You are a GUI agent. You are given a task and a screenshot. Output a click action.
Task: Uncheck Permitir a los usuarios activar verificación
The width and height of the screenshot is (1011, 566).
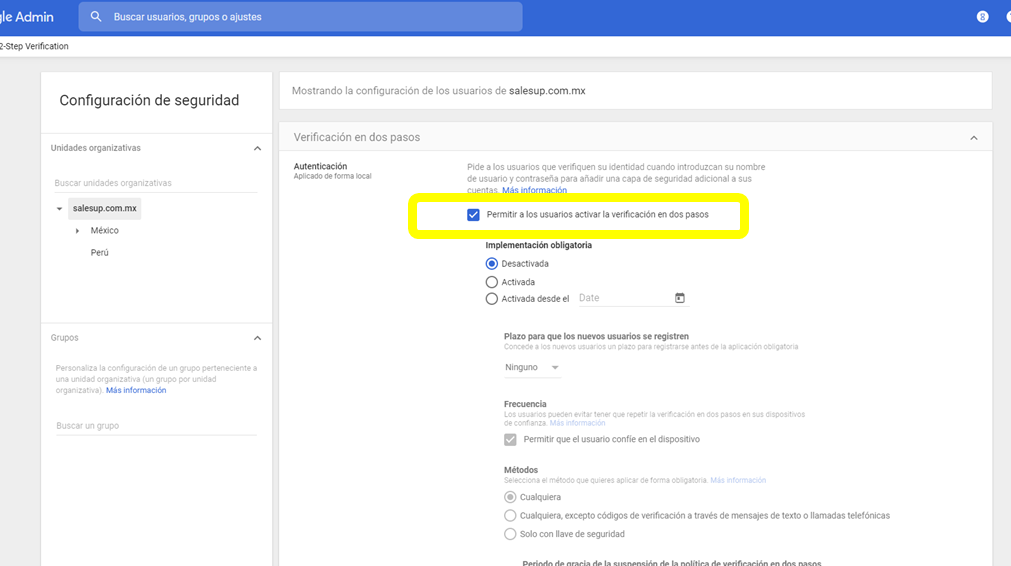coord(473,215)
